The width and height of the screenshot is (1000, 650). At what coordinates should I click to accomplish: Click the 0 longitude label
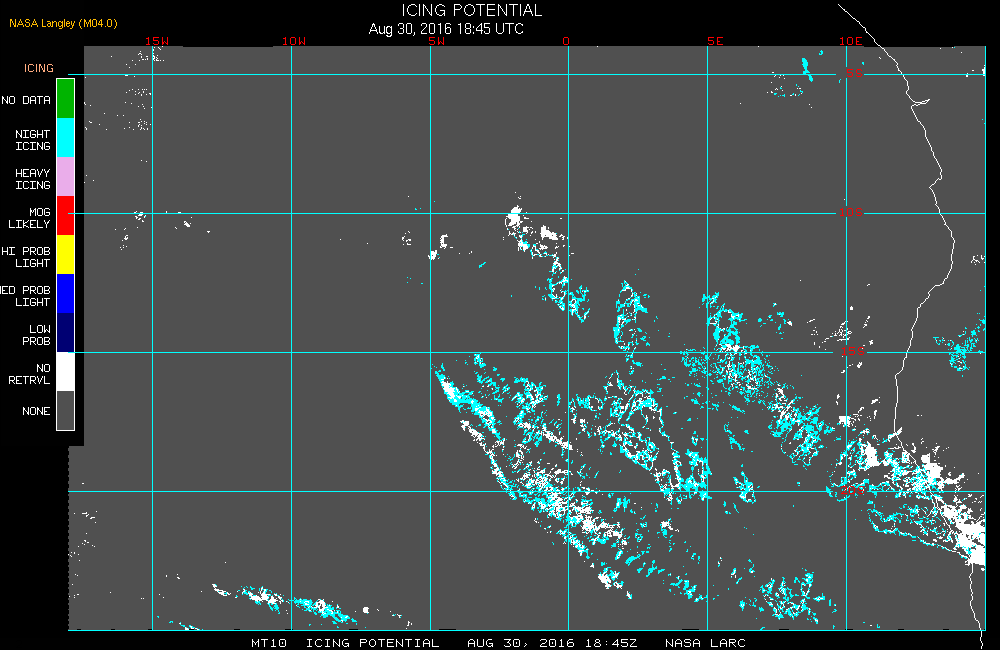[x=566, y=41]
